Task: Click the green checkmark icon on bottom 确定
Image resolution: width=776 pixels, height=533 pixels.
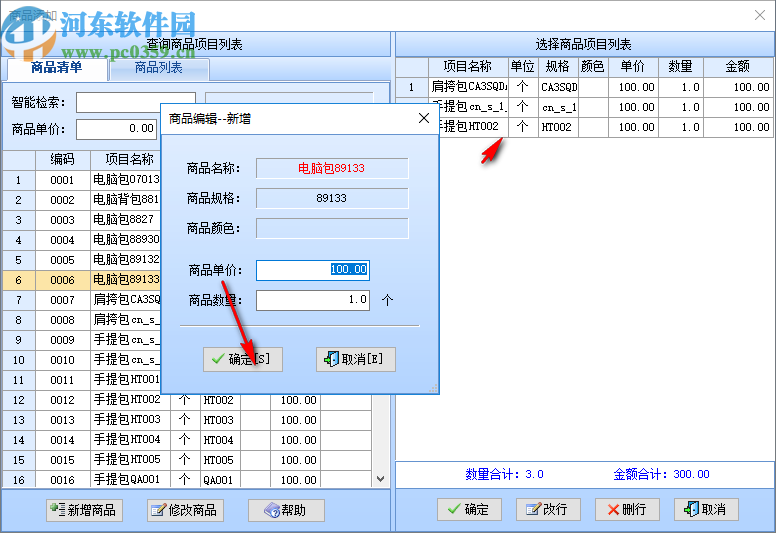Action: pyautogui.click(x=453, y=509)
